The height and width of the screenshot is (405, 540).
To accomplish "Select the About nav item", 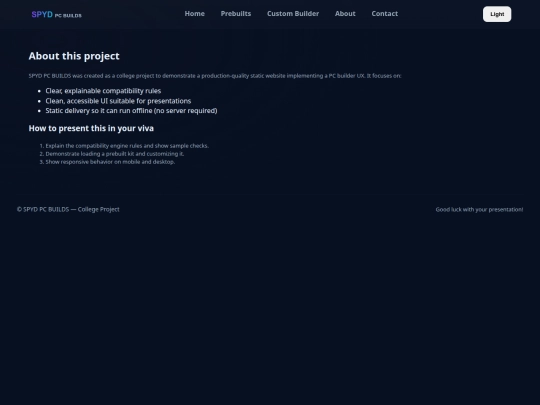I will coord(345,14).
